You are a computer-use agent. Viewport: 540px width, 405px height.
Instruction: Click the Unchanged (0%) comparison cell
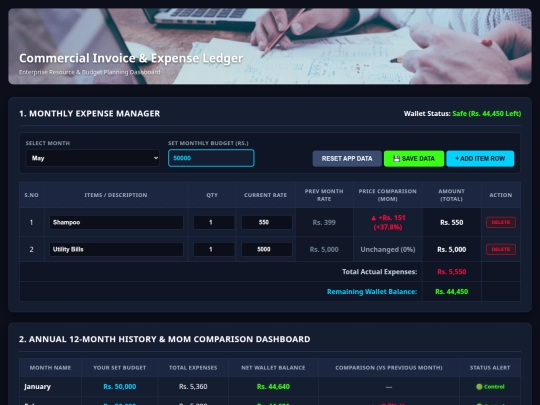pos(388,249)
